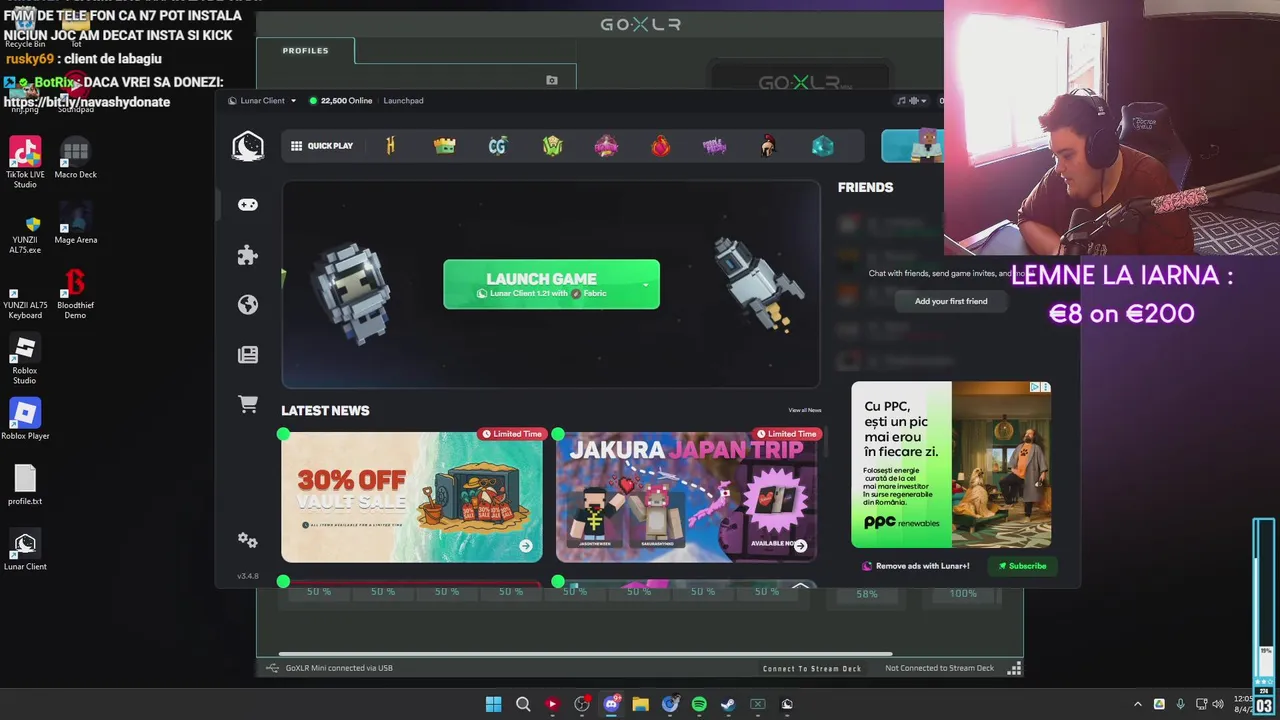
Task: Open the music player dropdown in title bar
Action: coord(911,101)
